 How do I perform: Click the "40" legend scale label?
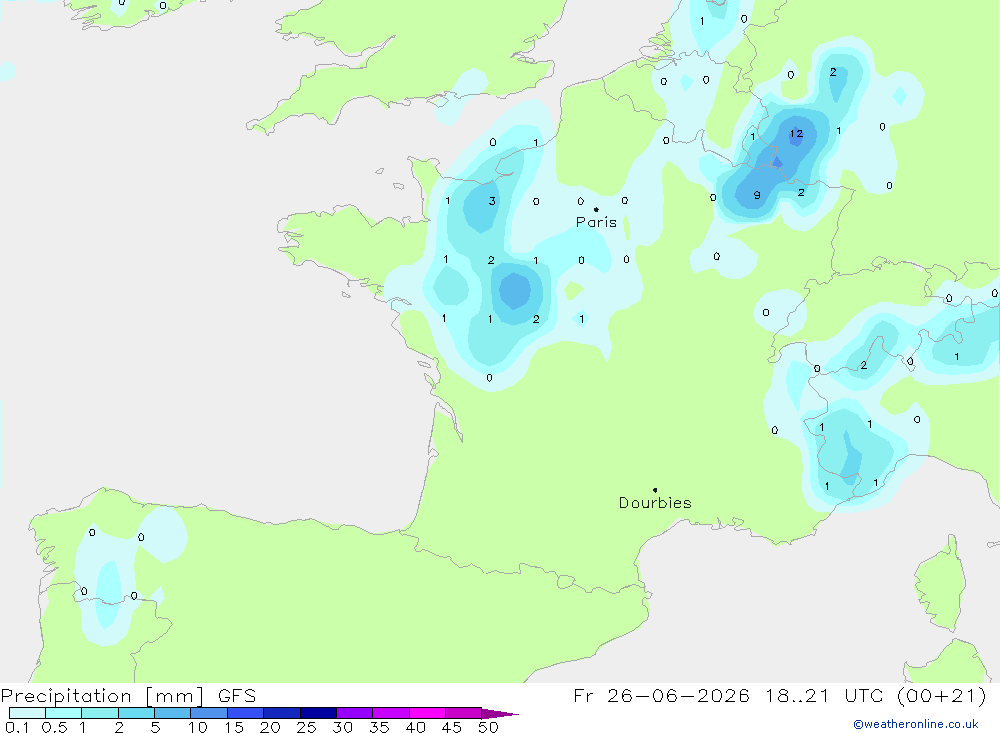[415, 727]
